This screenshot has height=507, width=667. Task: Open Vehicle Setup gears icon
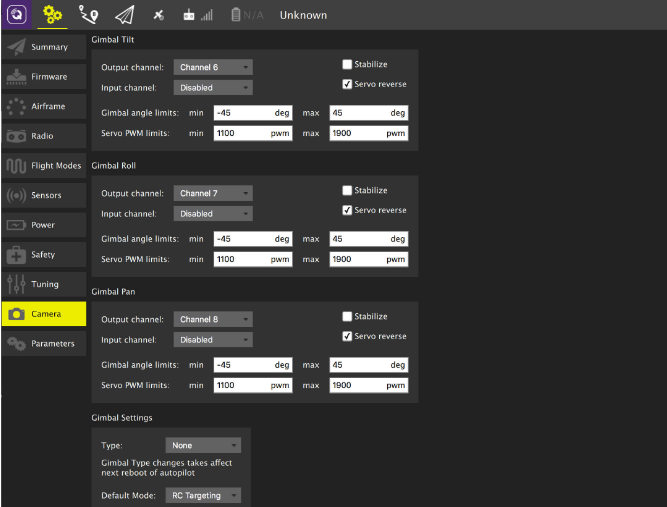click(x=53, y=15)
